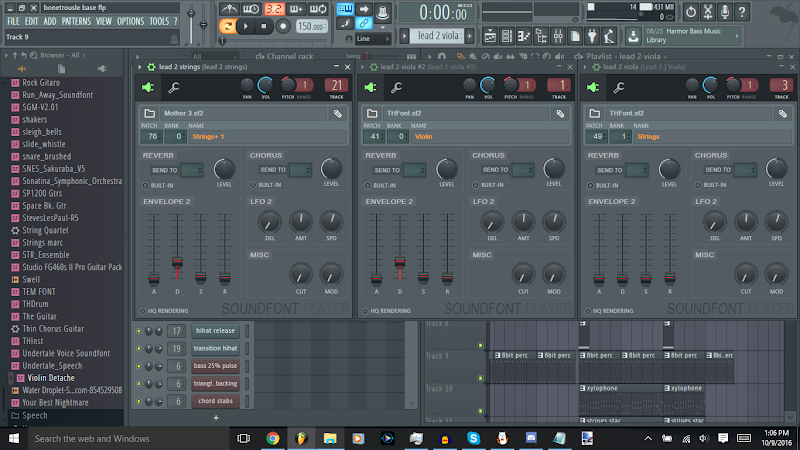Enable HQ RENDERING in lead 2 viola #2
This screenshot has width=800, height=450.
[365, 311]
